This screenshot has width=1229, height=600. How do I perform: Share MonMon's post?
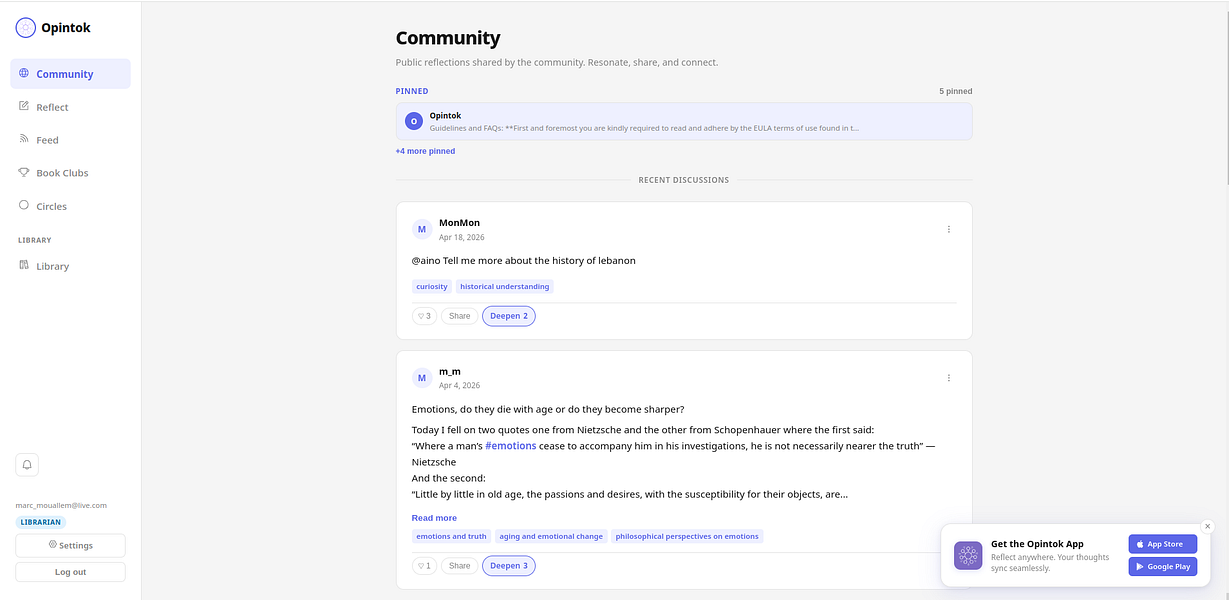click(459, 316)
